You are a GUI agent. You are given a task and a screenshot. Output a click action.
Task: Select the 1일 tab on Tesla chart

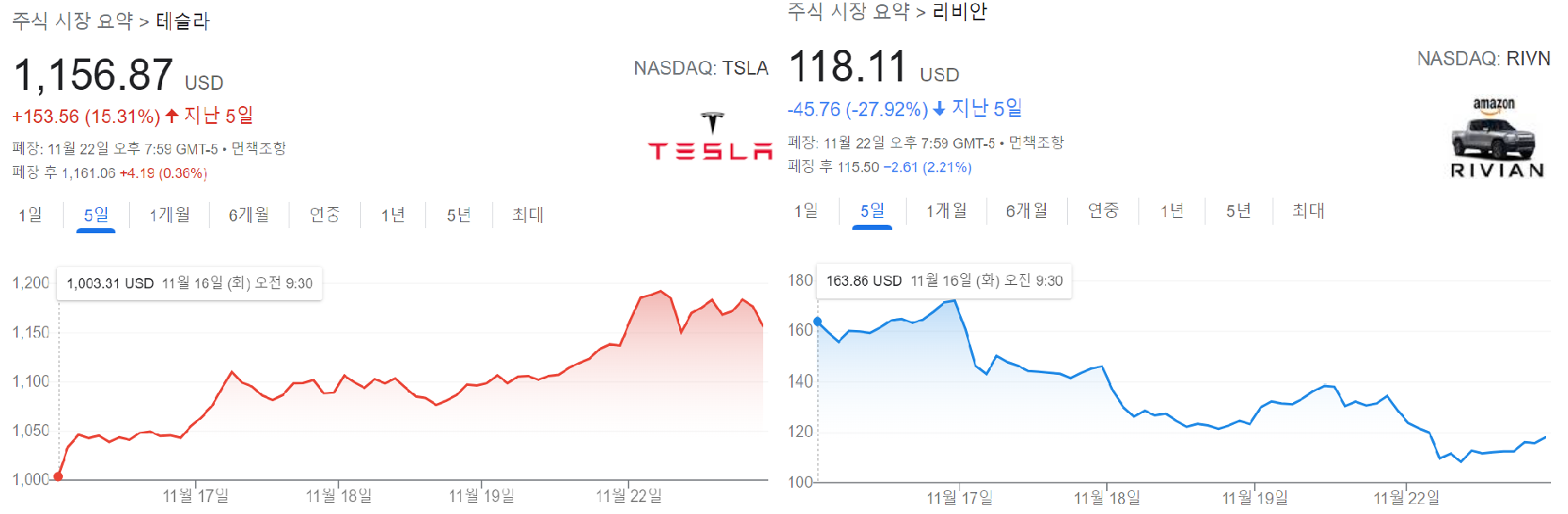click(x=31, y=215)
